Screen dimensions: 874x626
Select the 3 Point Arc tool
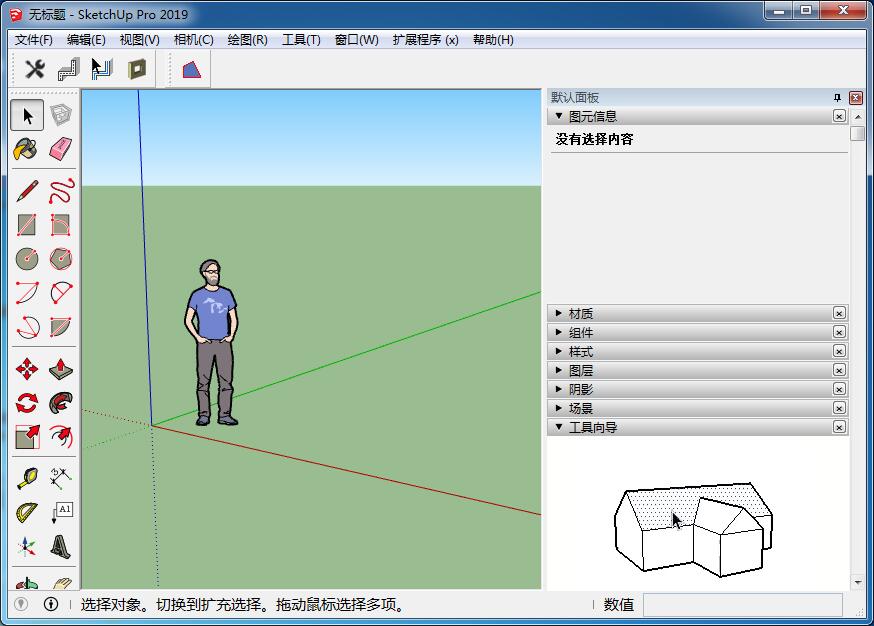point(27,327)
